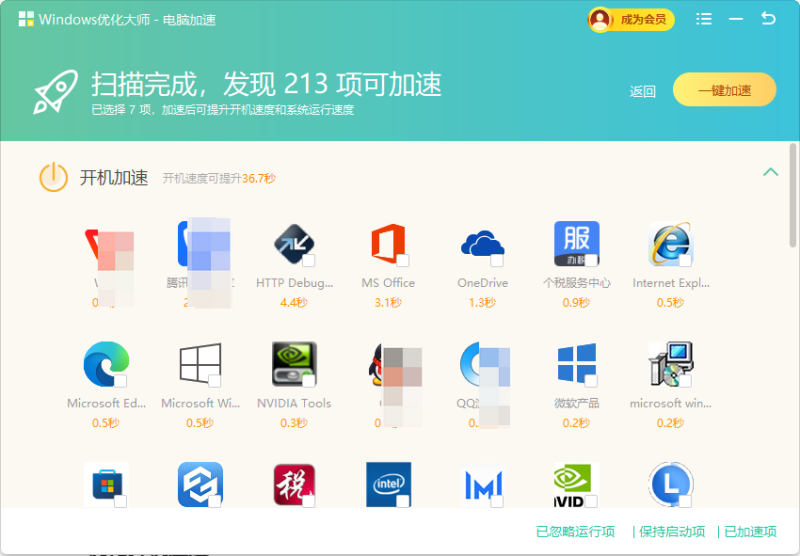Click the Internet Explorer icon
This screenshot has width=800, height=556.
tap(670, 243)
